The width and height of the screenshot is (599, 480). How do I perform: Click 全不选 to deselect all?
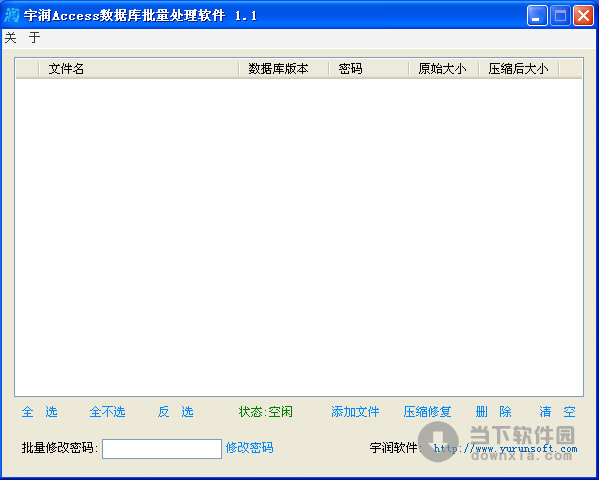107,412
